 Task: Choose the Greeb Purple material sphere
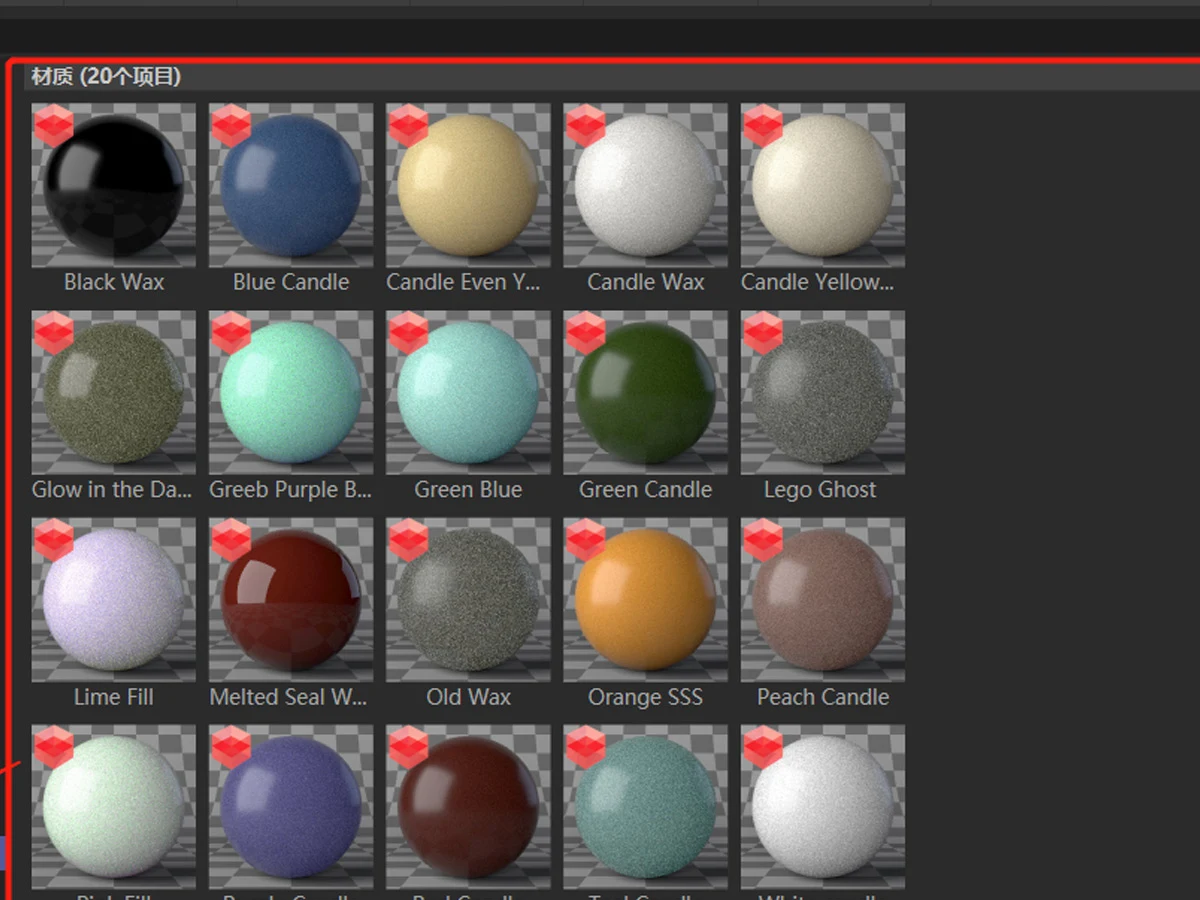(290, 393)
